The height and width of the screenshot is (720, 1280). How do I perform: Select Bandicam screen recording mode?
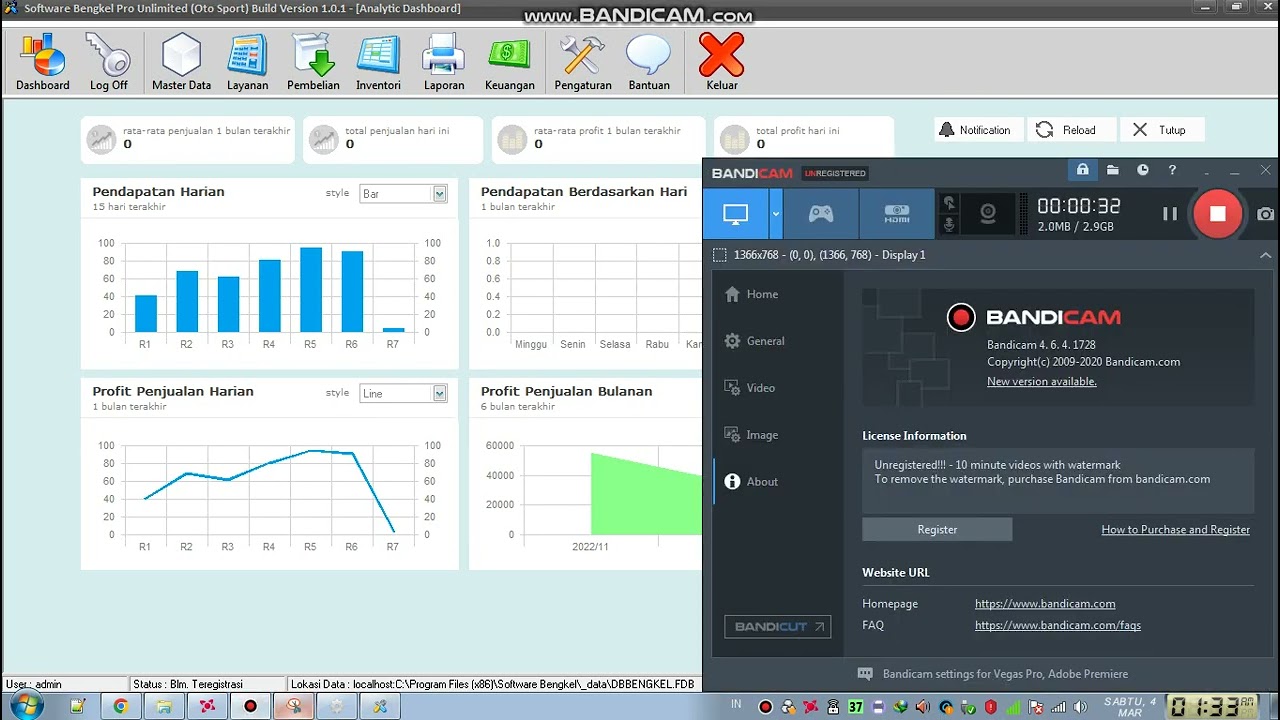pyautogui.click(x=735, y=214)
